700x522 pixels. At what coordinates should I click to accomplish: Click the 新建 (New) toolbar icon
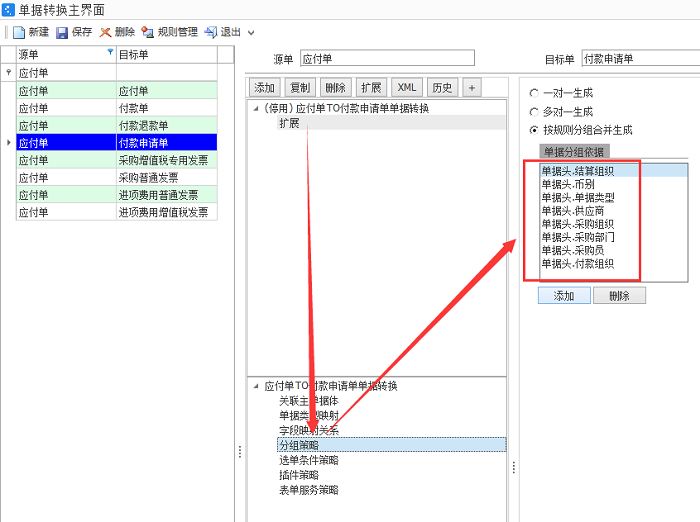tap(19, 32)
